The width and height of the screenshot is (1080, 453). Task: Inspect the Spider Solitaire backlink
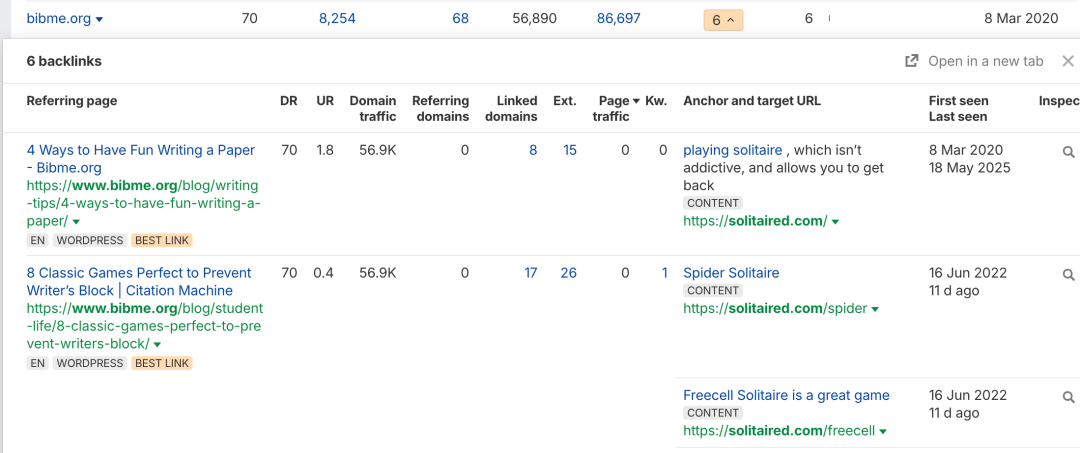[x=1068, y=275]
